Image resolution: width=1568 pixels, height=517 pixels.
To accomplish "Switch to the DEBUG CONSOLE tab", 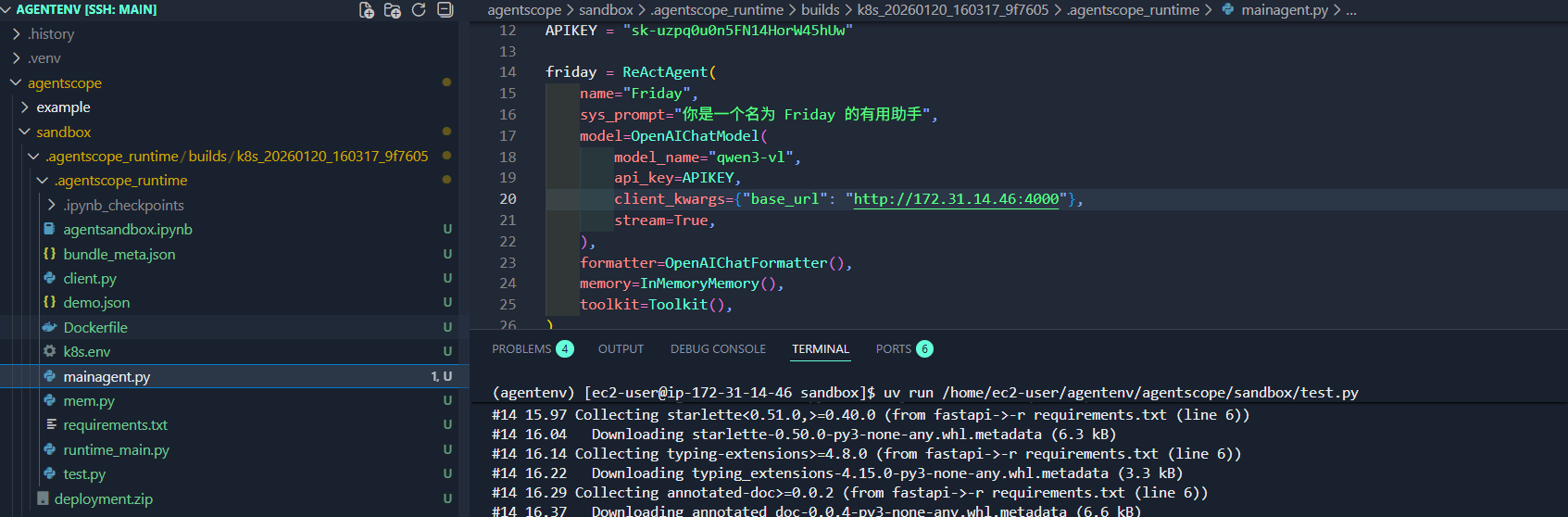I will (x=718, y=349).
